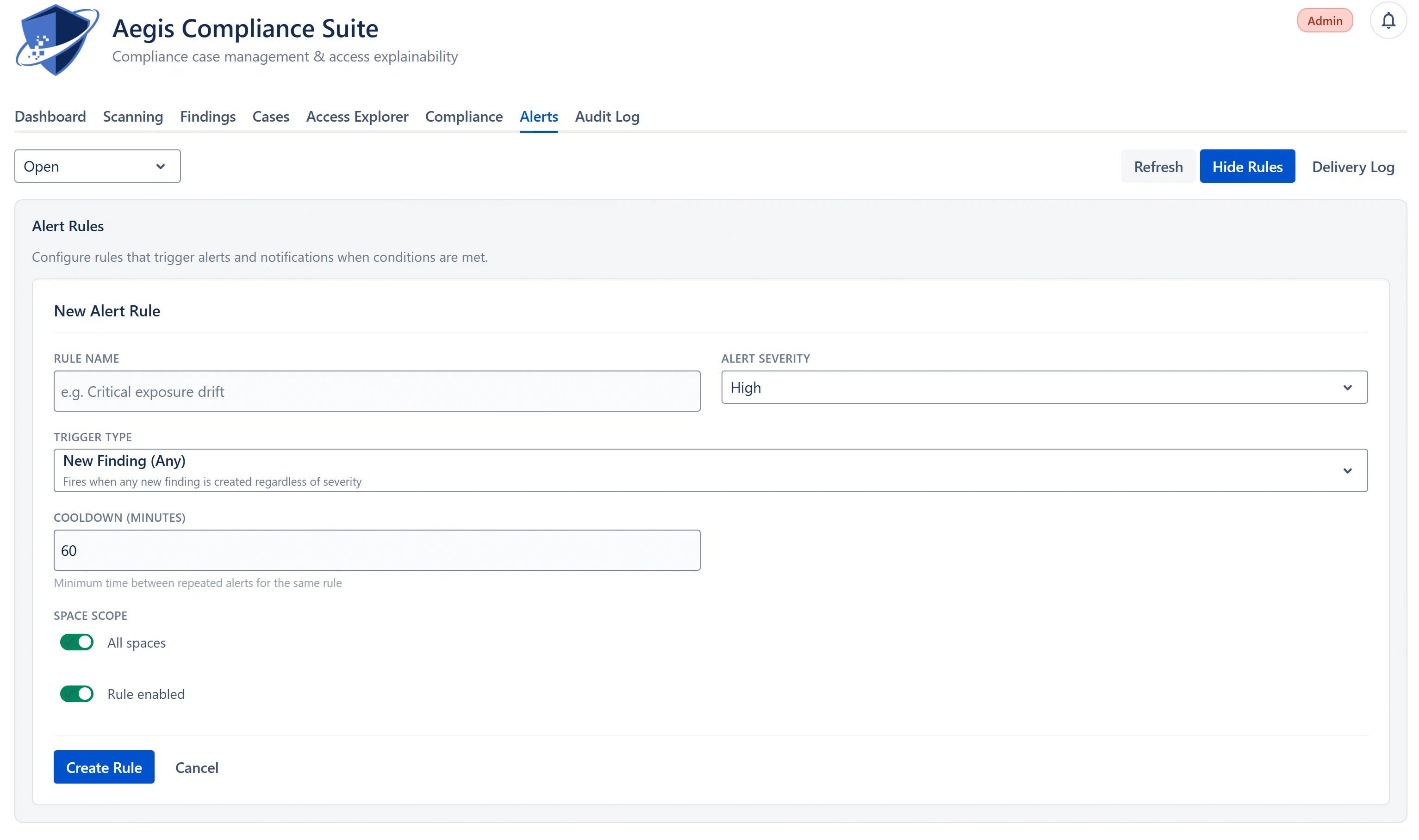
Task: Click the Aegis Compliance Suite title
Action: (245, 28)
